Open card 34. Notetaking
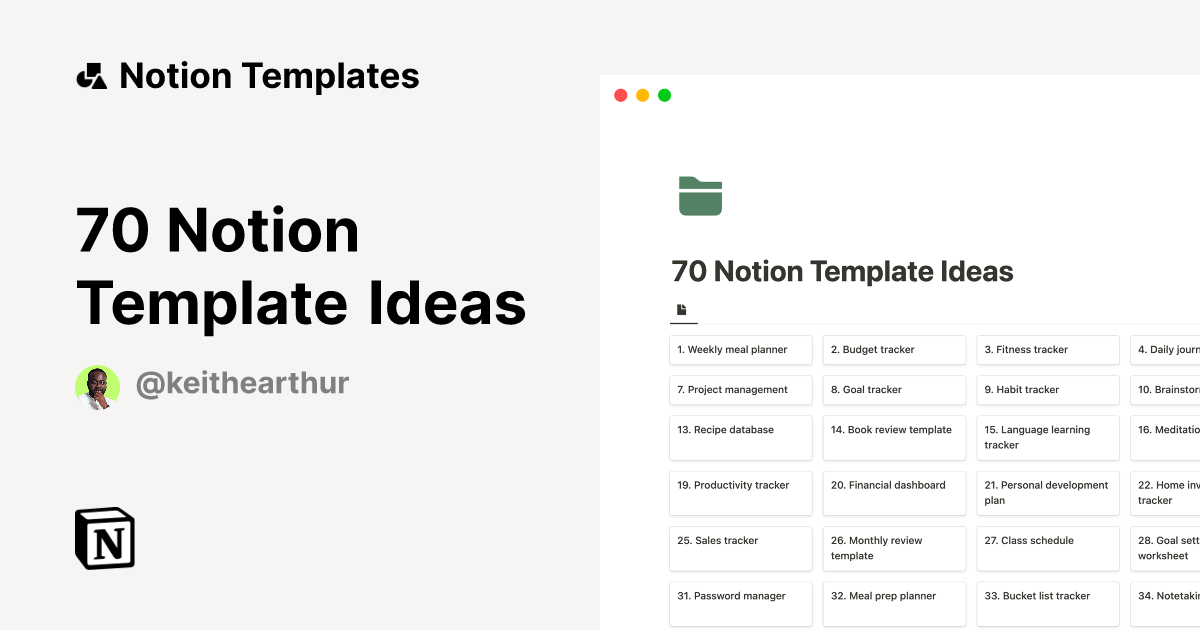The height and width of the screenshot is (630, 1200). click(x=1165, y=604)
